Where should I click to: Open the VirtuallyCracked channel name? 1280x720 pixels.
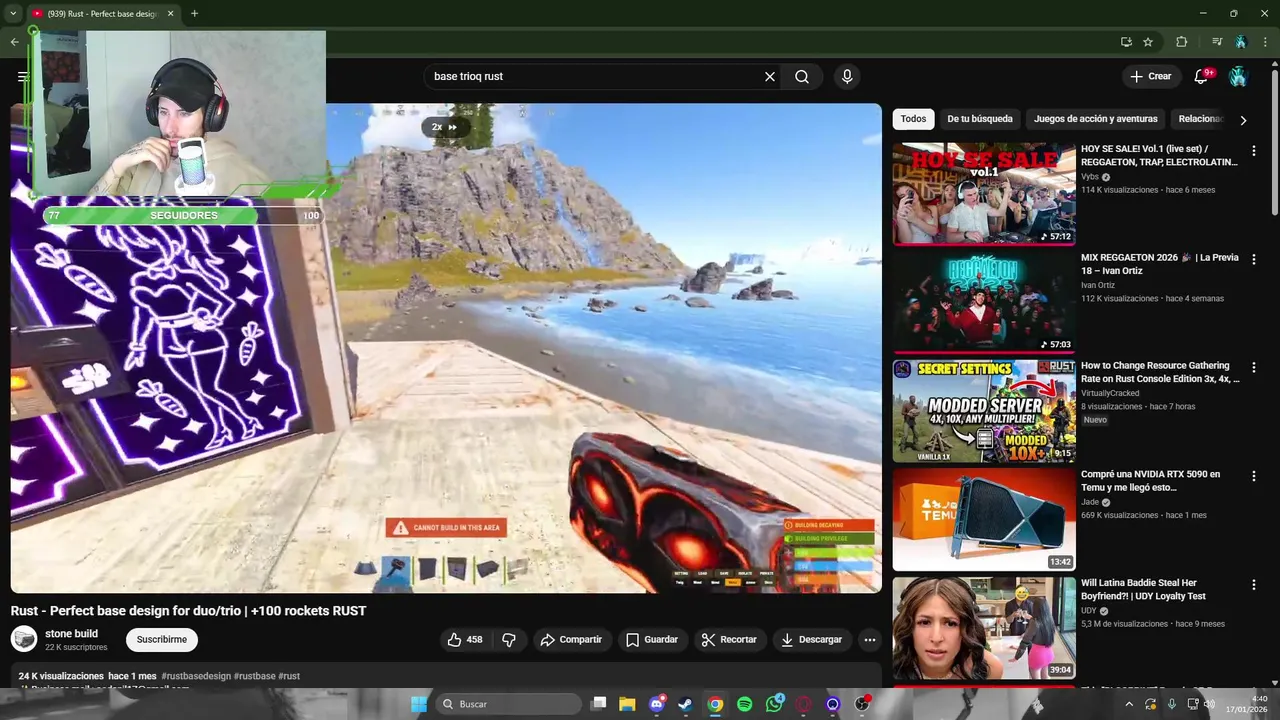coord(1110,393)
